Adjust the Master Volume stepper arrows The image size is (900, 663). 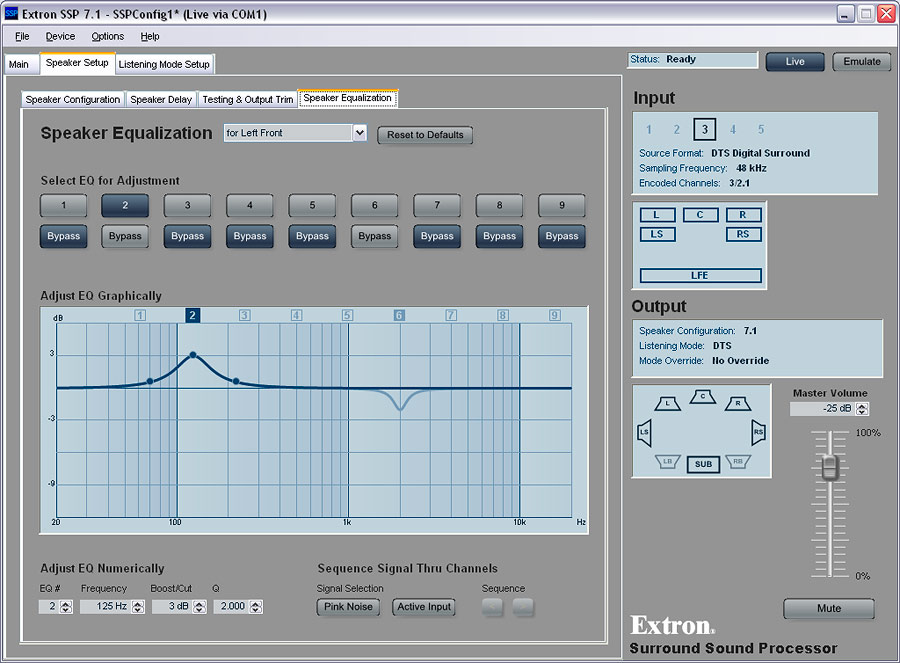pyautogui.click(x=863, y=409)
